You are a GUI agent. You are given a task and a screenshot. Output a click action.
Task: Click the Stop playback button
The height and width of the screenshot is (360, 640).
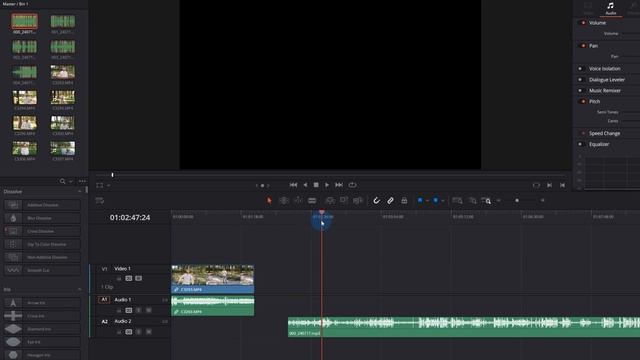click(316, 185)
